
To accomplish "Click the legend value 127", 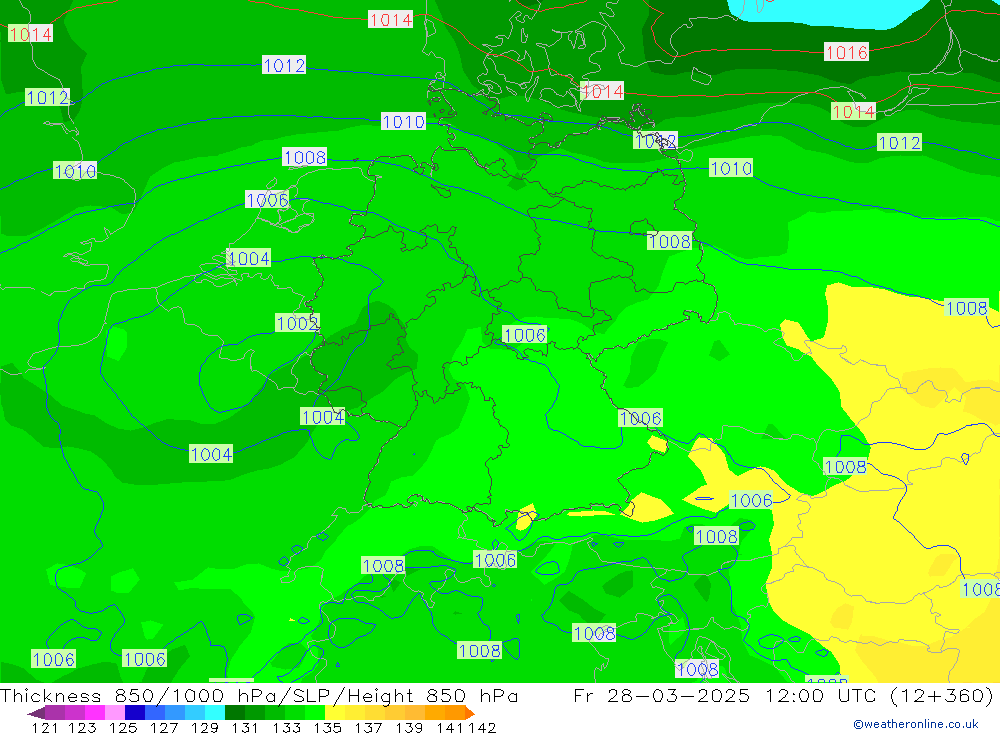I will 164,727.
